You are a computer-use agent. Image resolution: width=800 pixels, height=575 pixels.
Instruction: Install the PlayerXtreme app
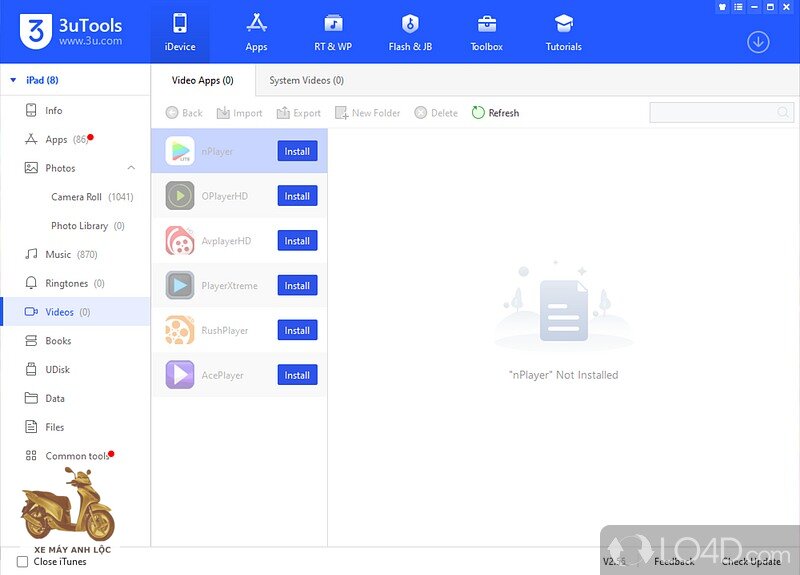point(297,285)
